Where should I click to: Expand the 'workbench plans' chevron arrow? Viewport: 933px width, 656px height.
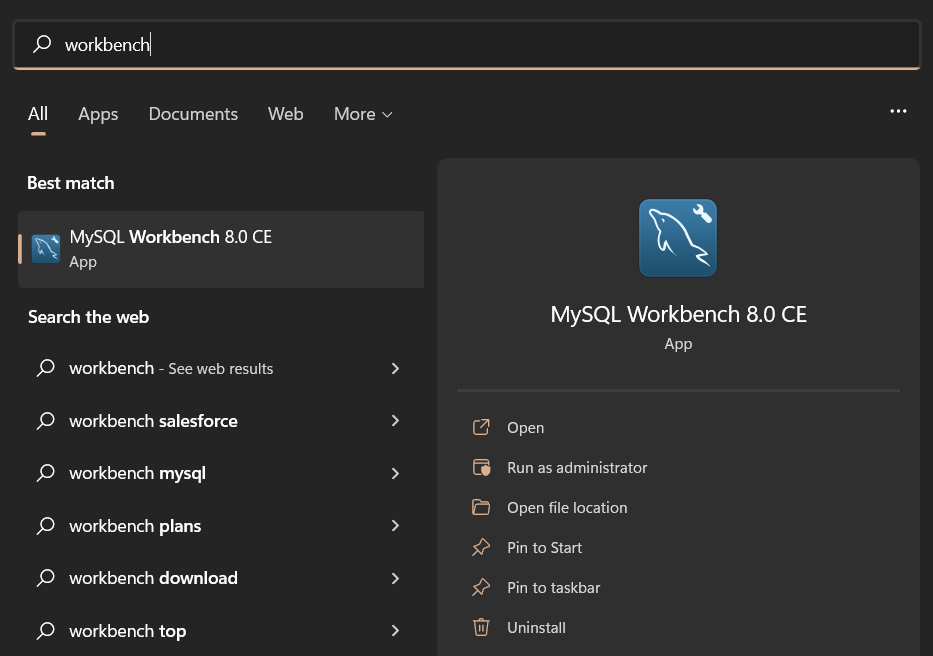[x=395, y=526]
